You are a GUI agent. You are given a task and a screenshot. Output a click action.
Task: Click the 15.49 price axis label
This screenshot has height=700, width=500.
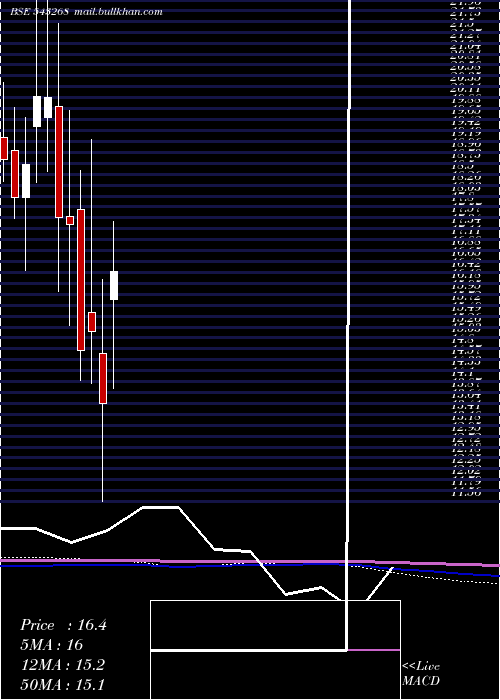click(466, 308)
